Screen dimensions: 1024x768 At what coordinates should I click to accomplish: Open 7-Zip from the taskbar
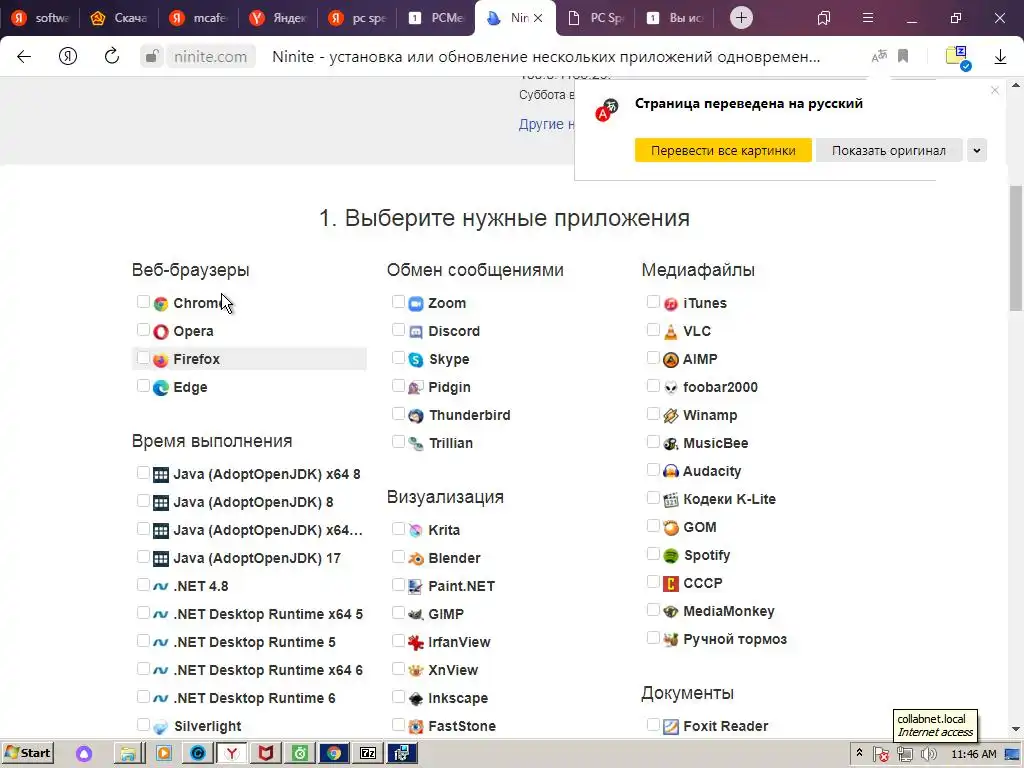[x=368, y=754]
